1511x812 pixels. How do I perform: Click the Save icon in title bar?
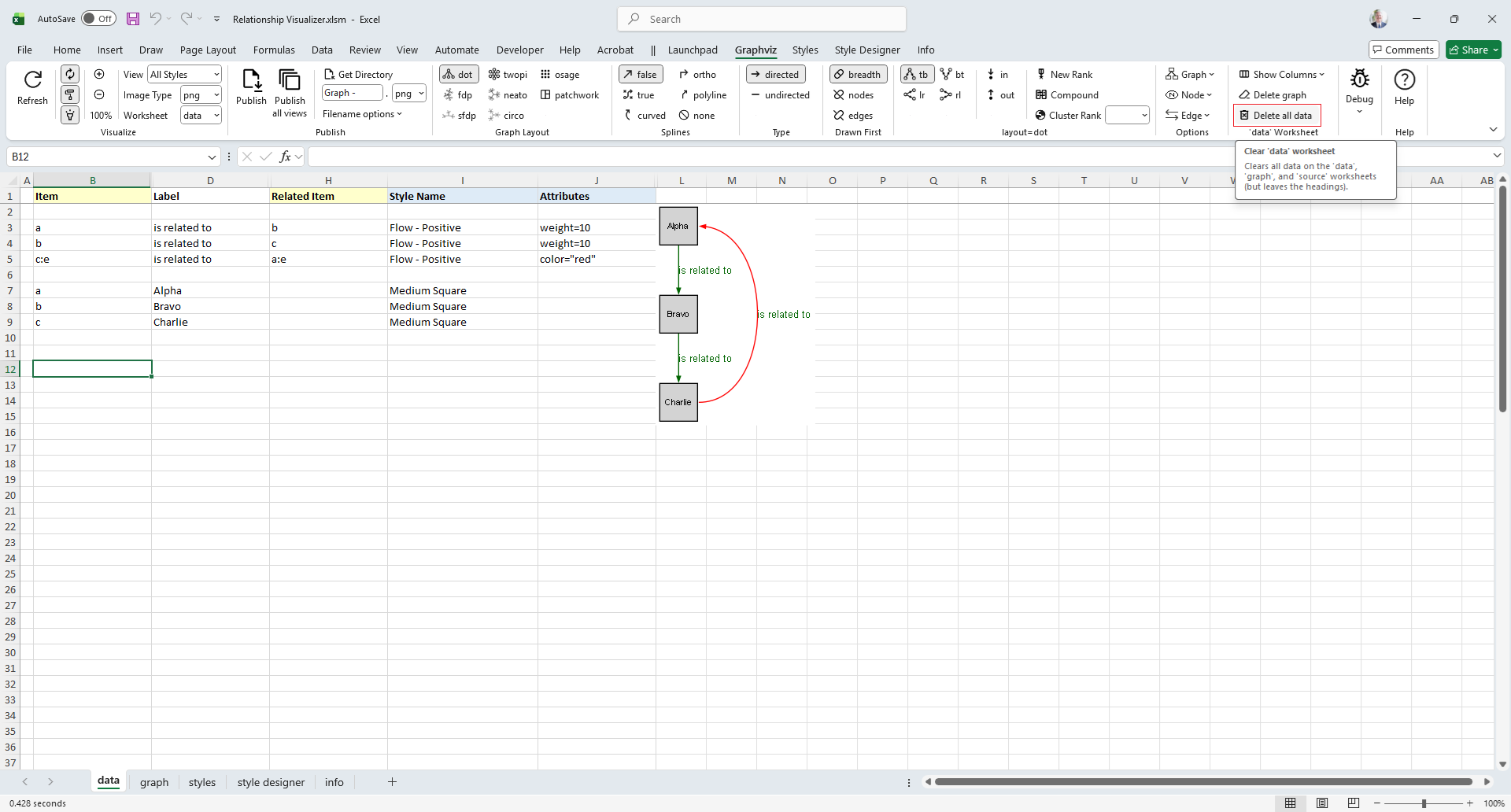coord(133,19)
